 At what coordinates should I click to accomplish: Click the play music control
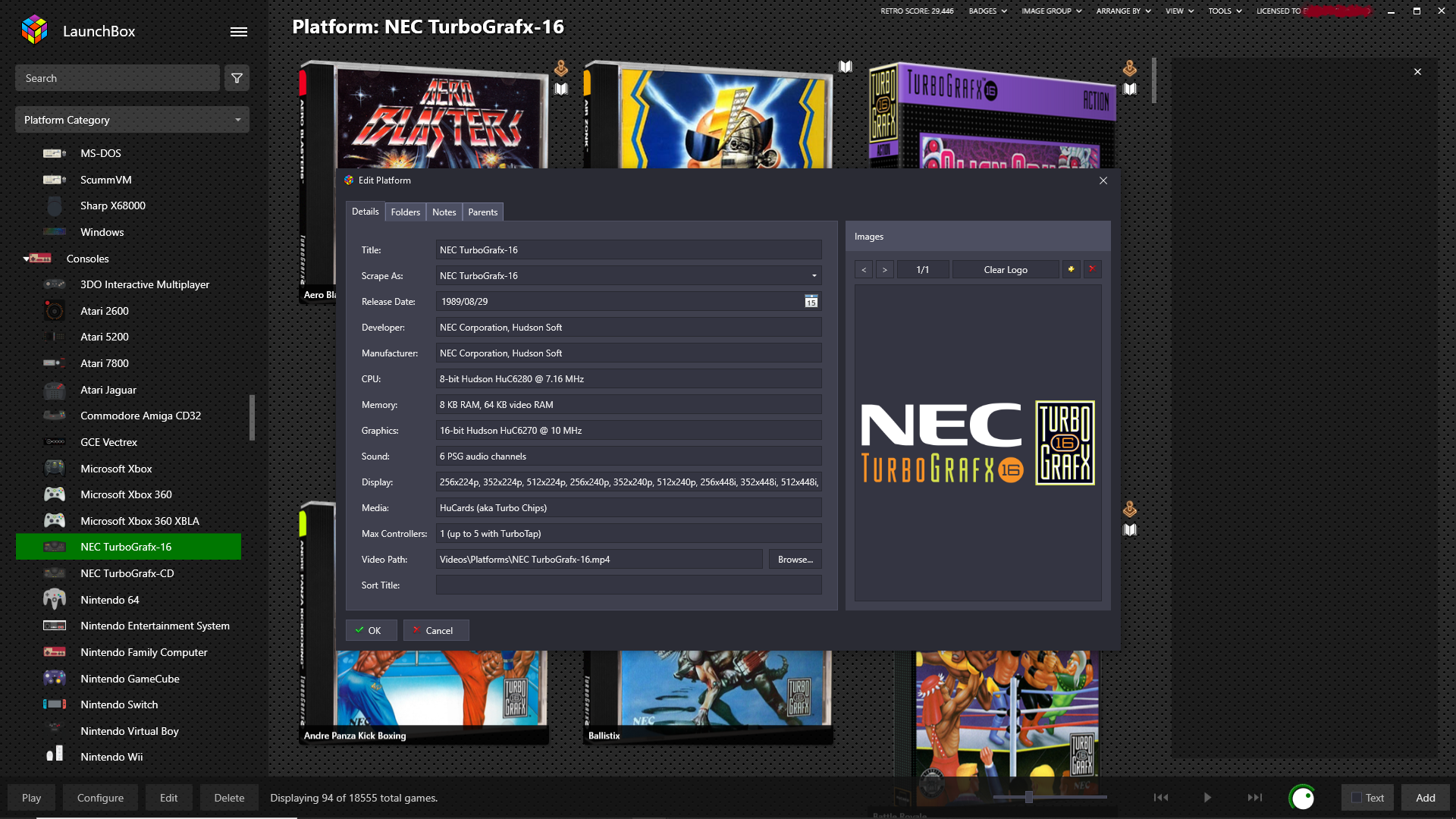click(x=1207, y=797)
